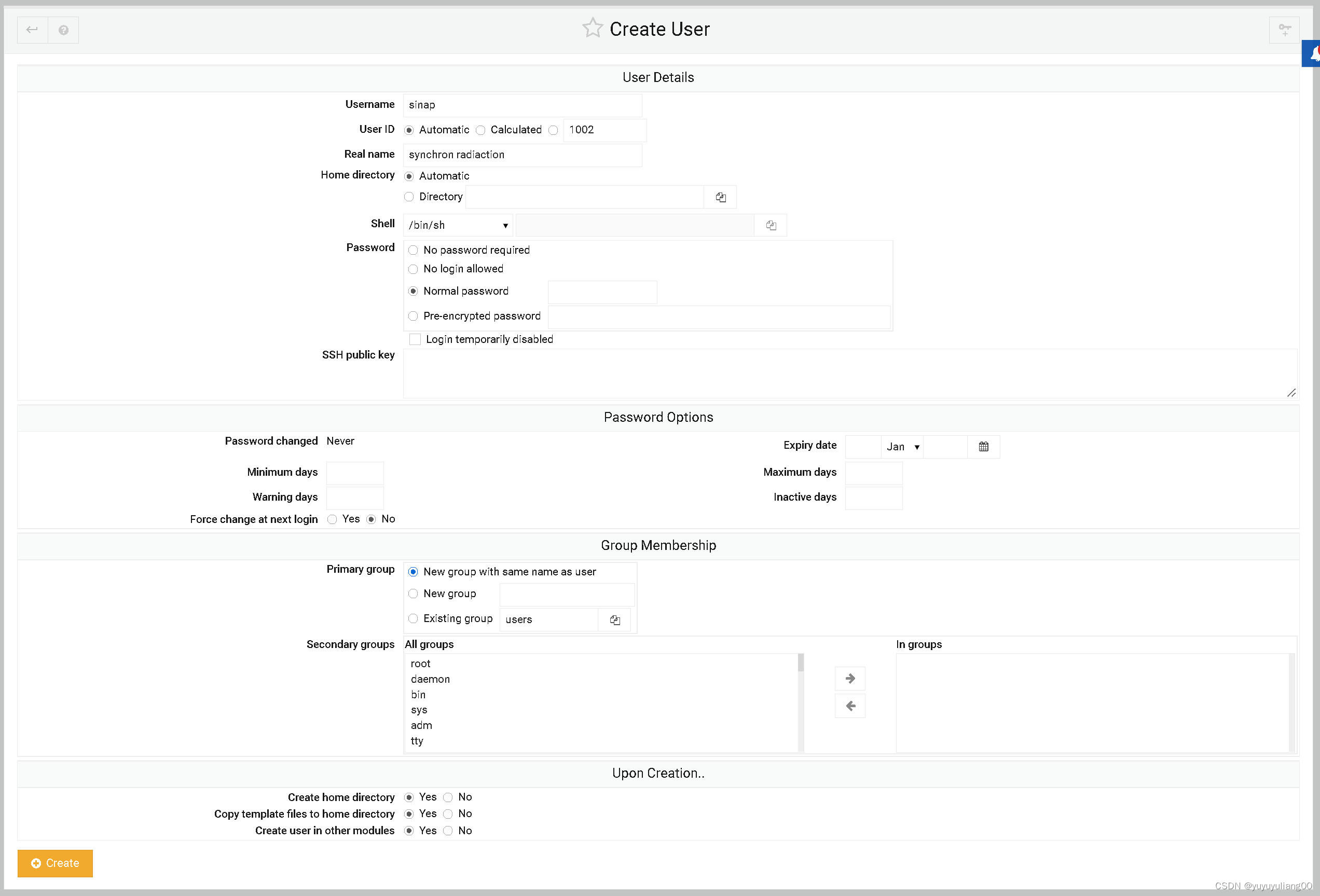Click right arrow to add secondary group
Viewport: 1320px width, 896px height.
[x=850, y=679]
